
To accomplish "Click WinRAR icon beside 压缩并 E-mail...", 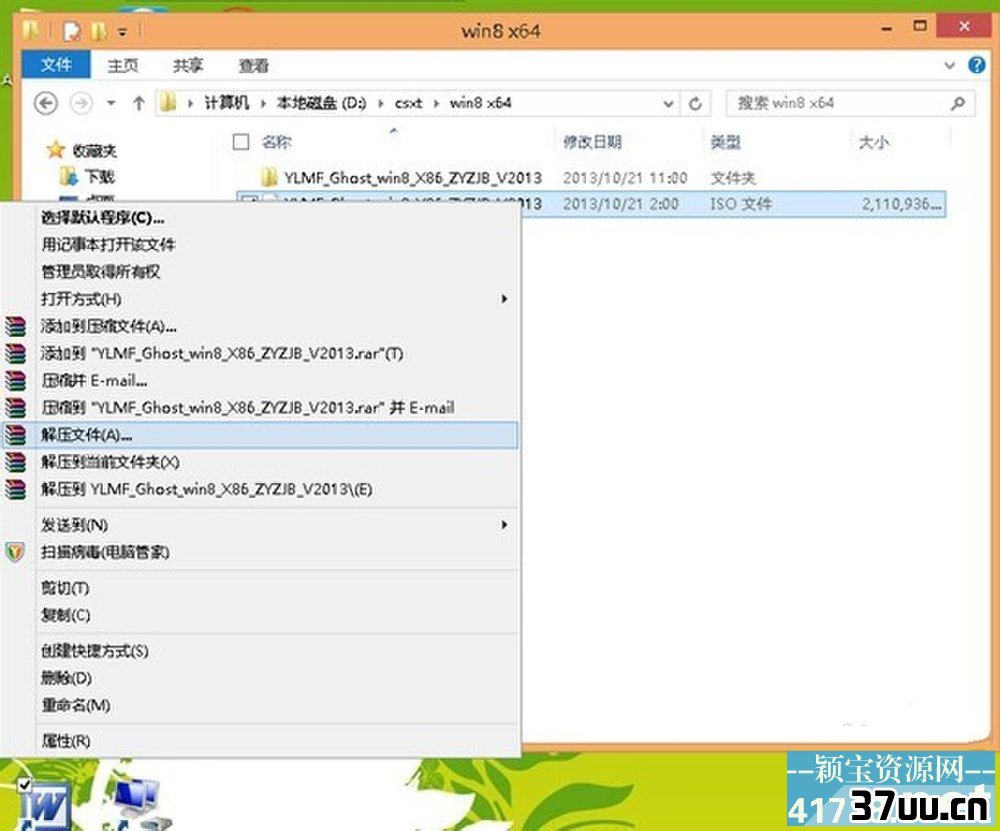I will coord(15,381).
